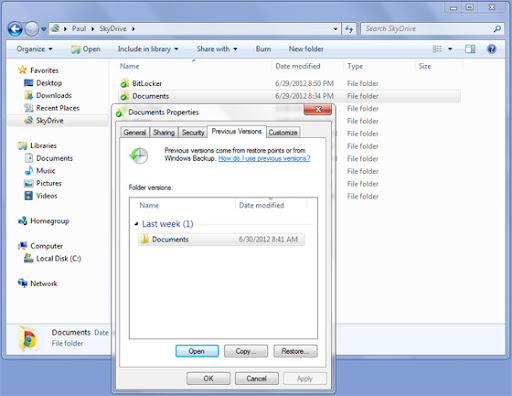Switch to the Security tab
The width and height of the screenshot is (512, 396).
click(x=193, y=132)
